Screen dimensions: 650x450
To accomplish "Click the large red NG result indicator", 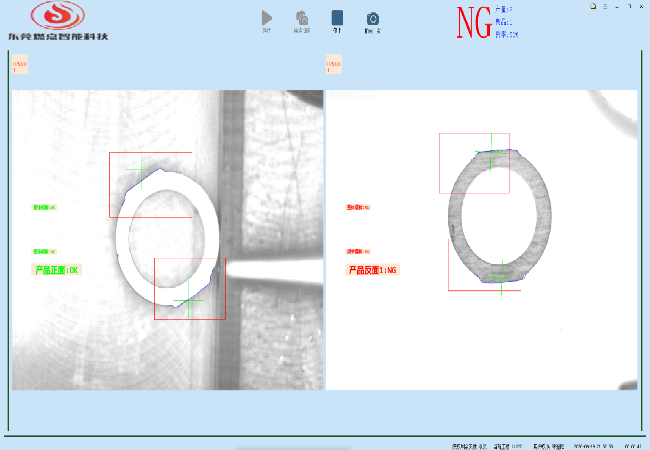I will coord(473,24).
